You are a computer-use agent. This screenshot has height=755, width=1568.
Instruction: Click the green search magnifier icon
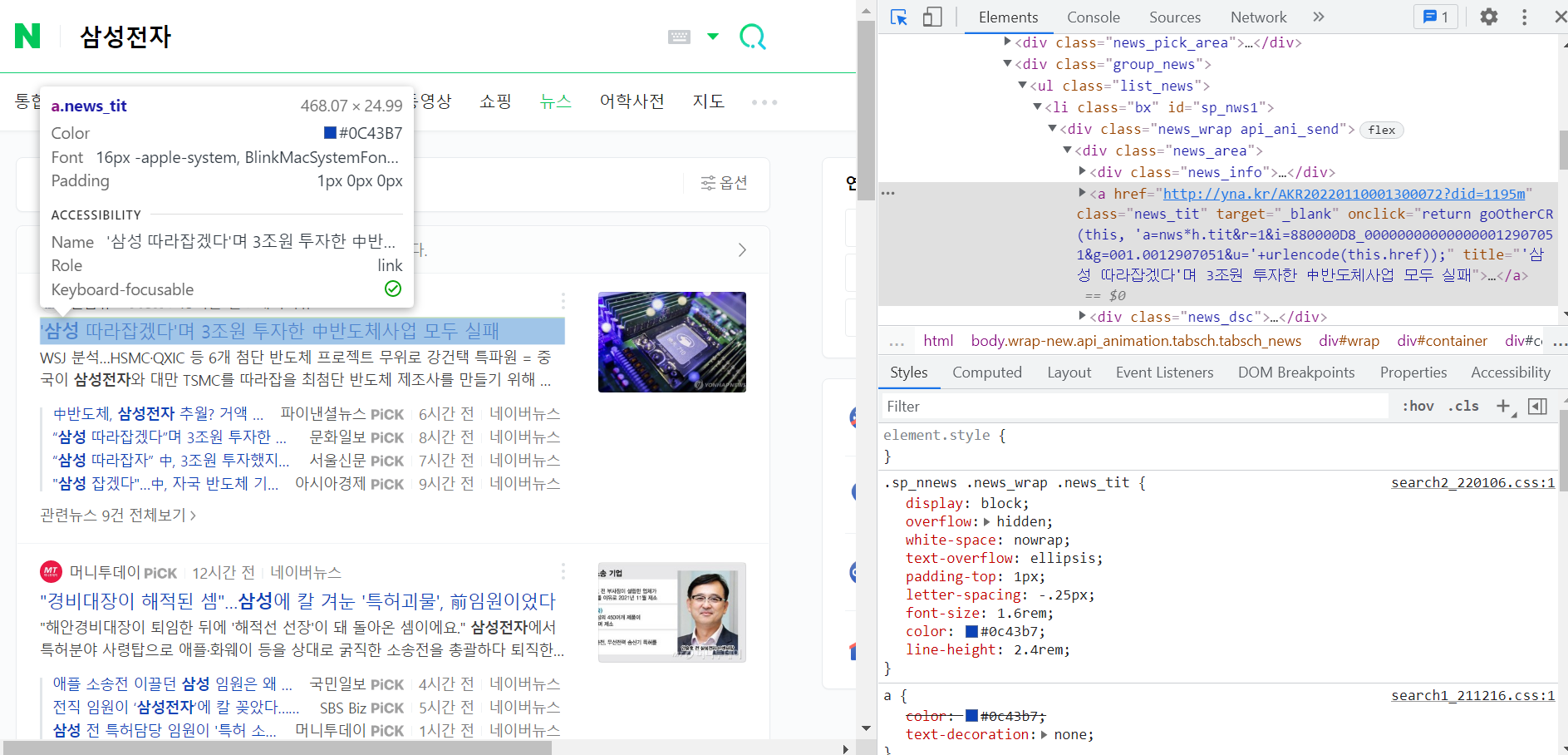click(753, 37)
